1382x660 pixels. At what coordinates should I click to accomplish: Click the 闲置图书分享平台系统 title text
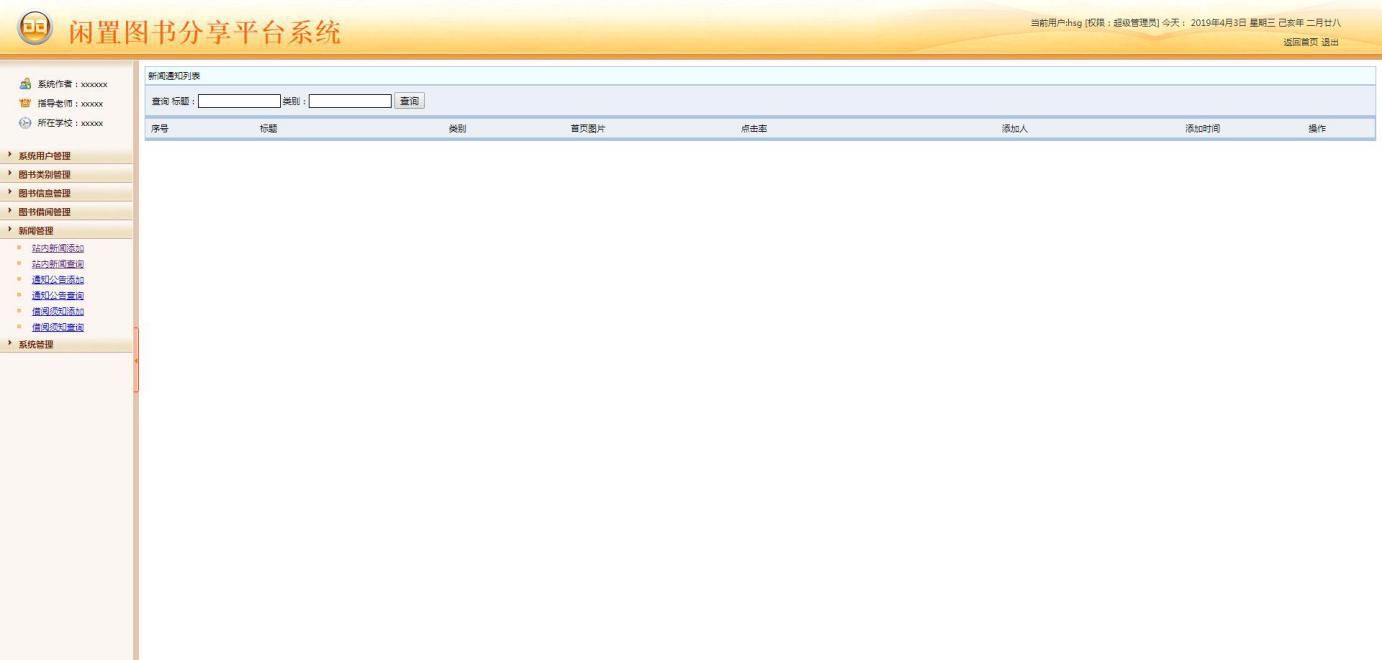205,32
